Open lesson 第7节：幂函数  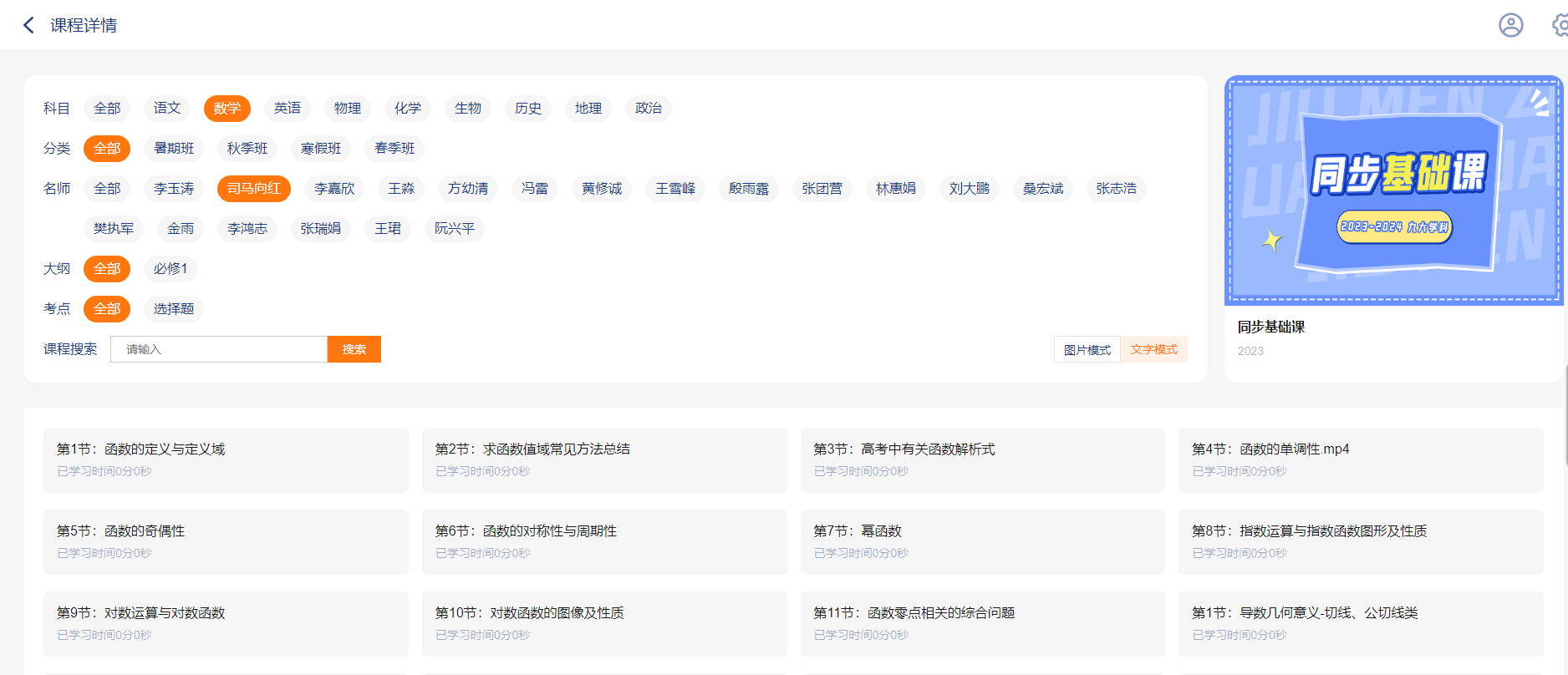983,542
